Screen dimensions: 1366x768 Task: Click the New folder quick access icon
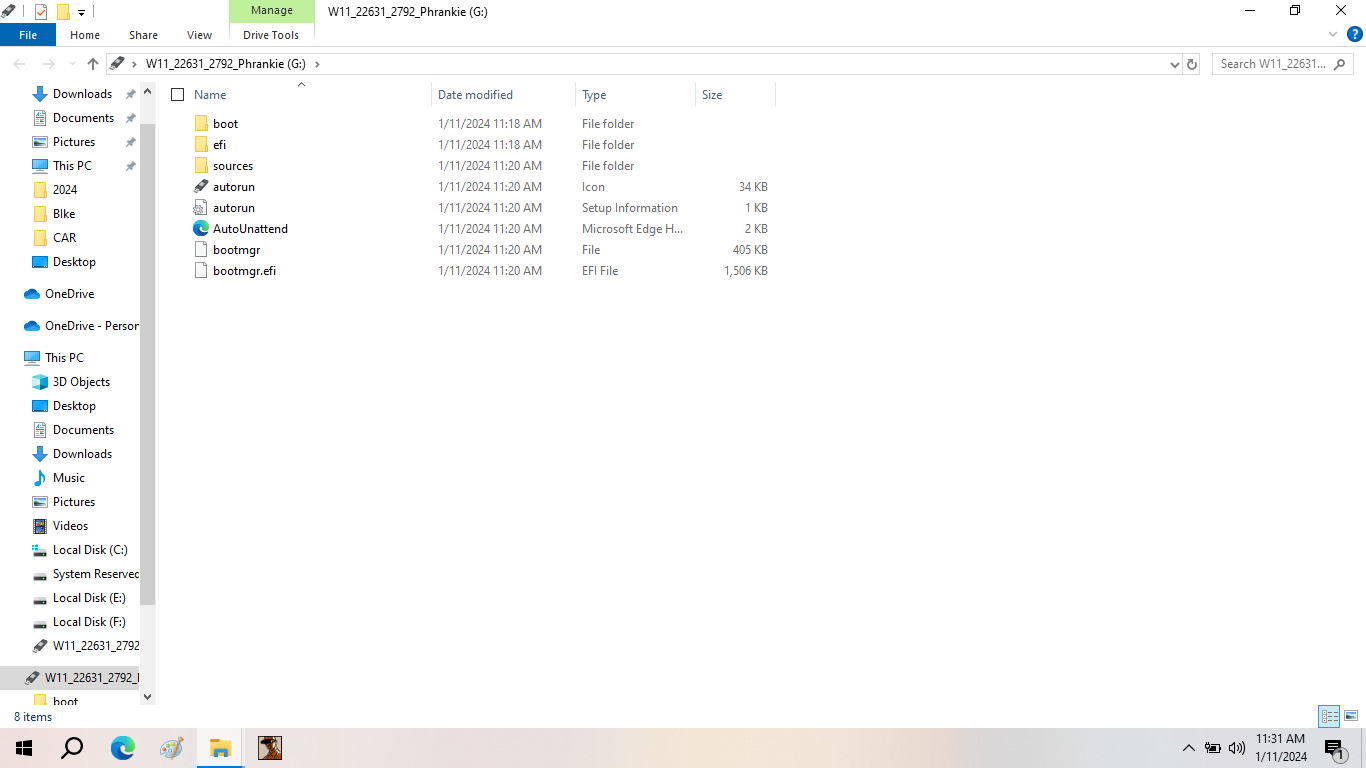click(x=63, y=12)
